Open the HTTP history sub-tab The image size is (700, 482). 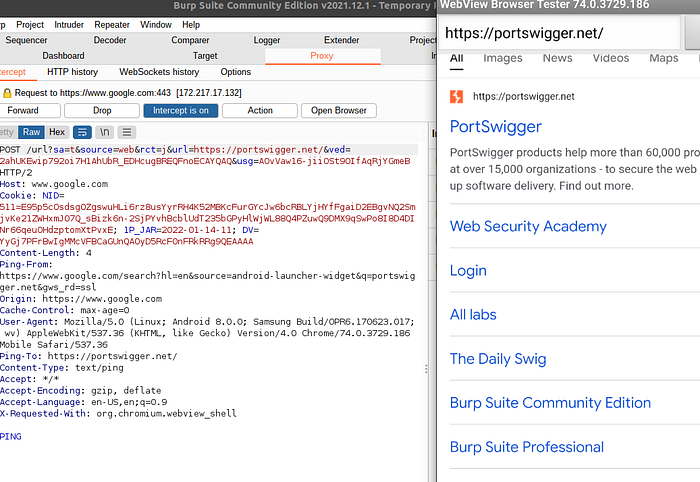(x=72, y=72)
